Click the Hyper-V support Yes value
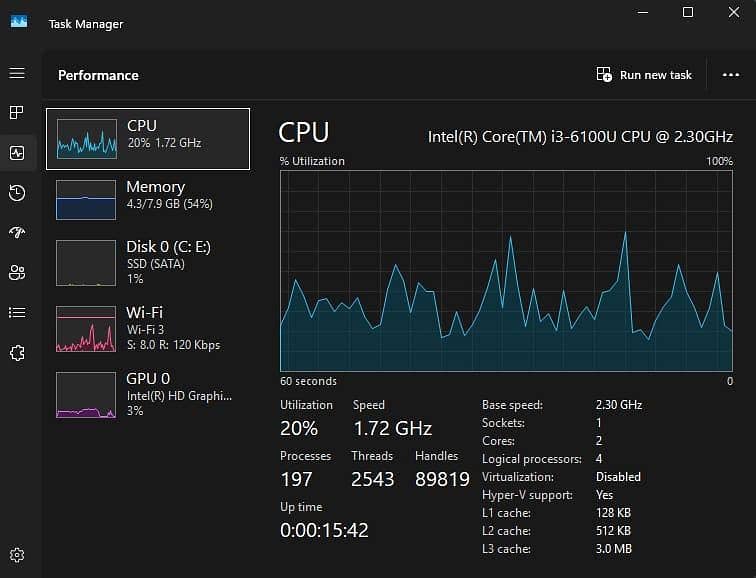The width and height of the screenshot is (756, 578). pos(605,495)
